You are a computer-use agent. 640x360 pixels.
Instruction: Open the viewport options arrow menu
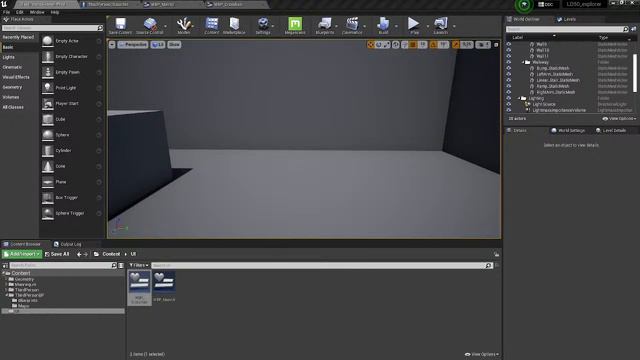tap(112, 44)
